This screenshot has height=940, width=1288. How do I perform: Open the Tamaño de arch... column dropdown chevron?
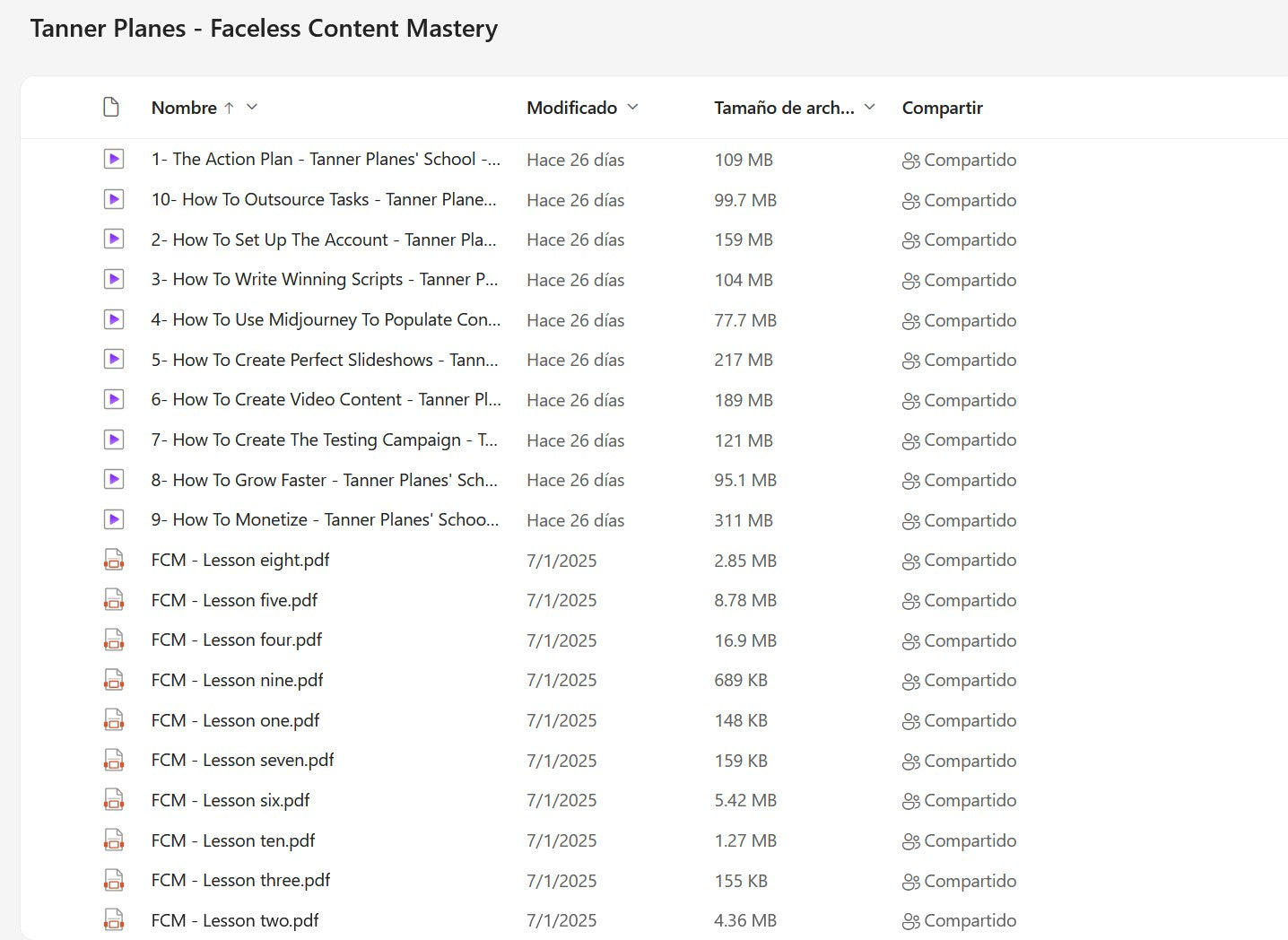click(869, 107)
